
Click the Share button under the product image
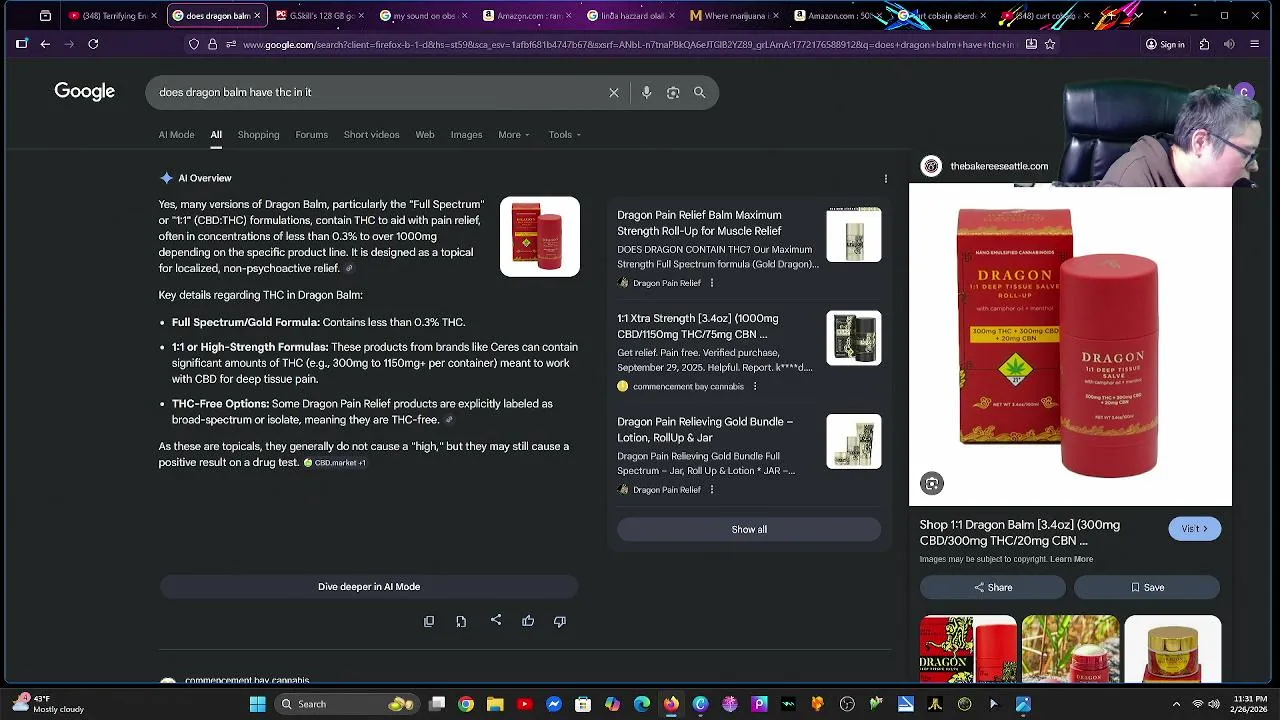[x=993, y=588]
